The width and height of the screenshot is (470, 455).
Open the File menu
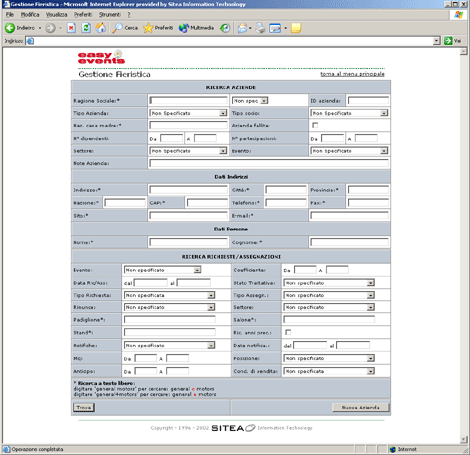10,15
